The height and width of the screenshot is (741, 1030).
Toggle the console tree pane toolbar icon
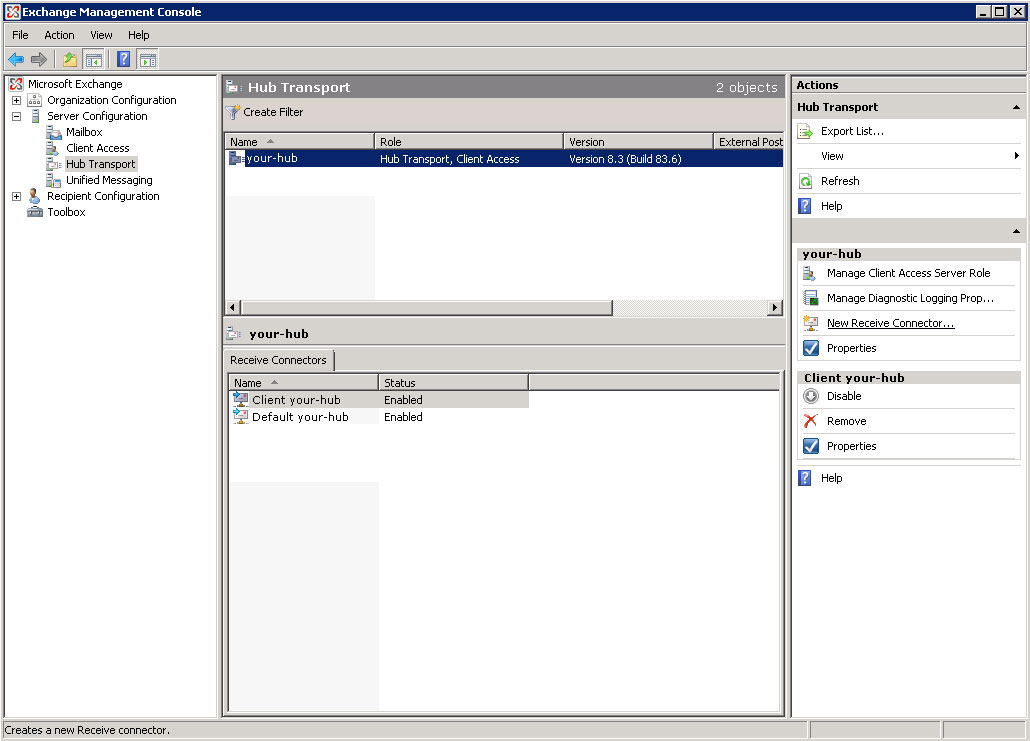coord(94,60)
